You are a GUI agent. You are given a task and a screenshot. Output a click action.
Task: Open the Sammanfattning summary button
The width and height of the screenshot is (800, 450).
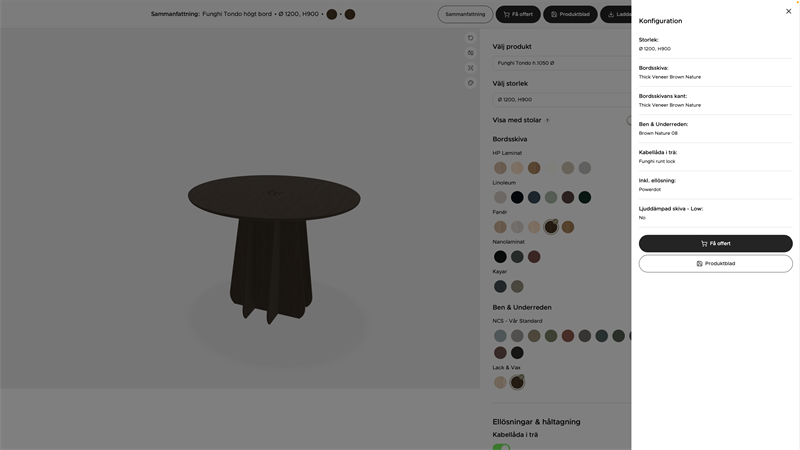coord(465,14)
